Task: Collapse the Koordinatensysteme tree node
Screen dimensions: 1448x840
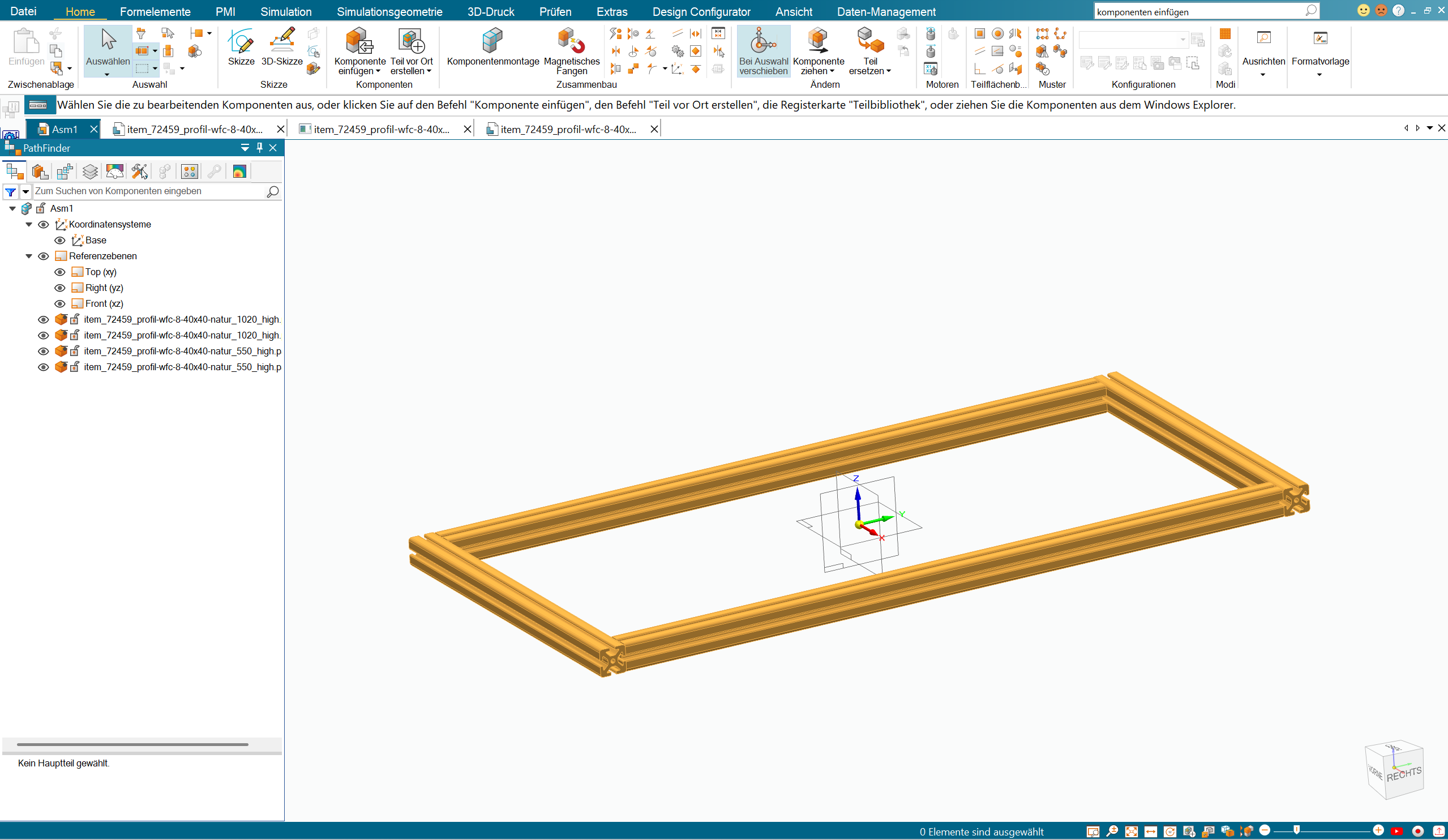Action: (29, 225)
